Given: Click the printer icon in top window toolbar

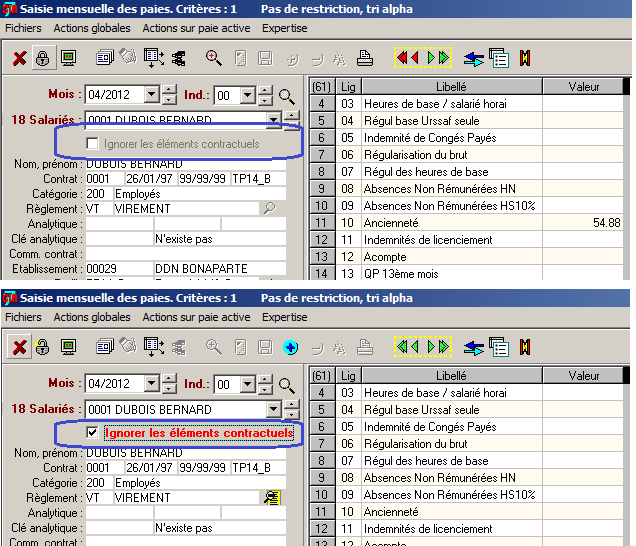Looking at the screenshot, I should pos(365,58).
